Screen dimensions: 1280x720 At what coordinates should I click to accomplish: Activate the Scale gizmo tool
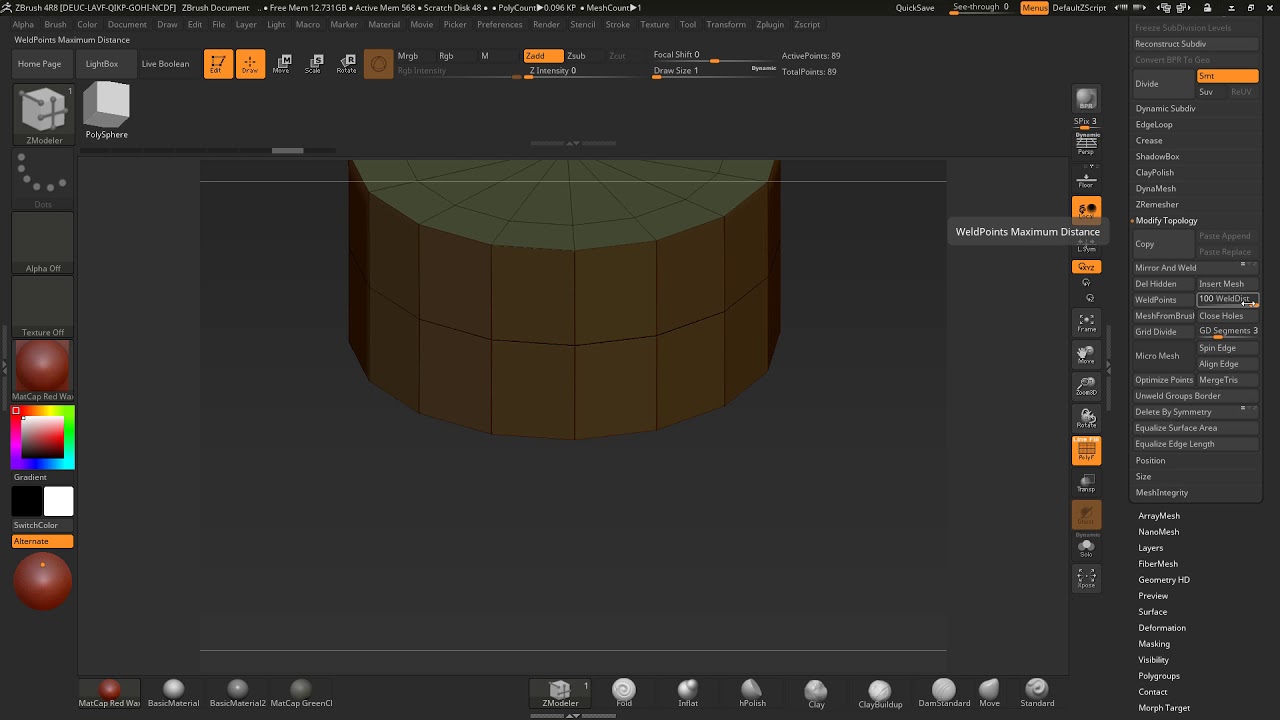314,64
